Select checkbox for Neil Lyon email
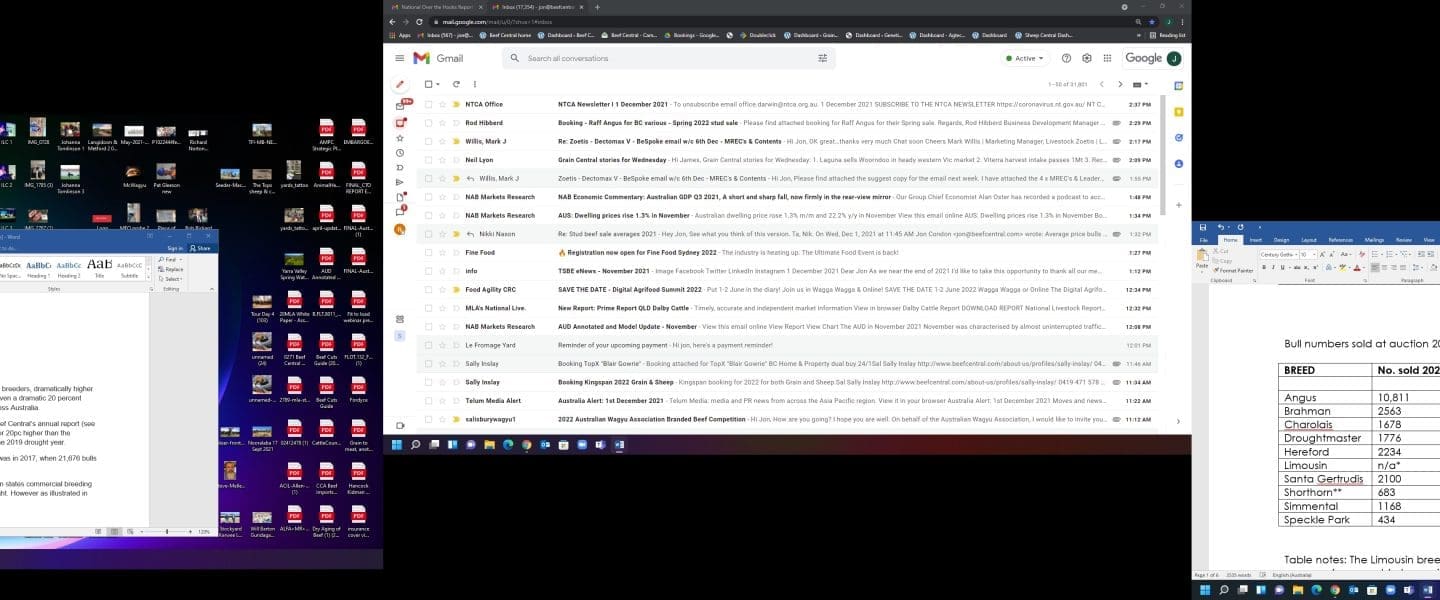The height and width of the screenshot is (600, 1440). 429,160
